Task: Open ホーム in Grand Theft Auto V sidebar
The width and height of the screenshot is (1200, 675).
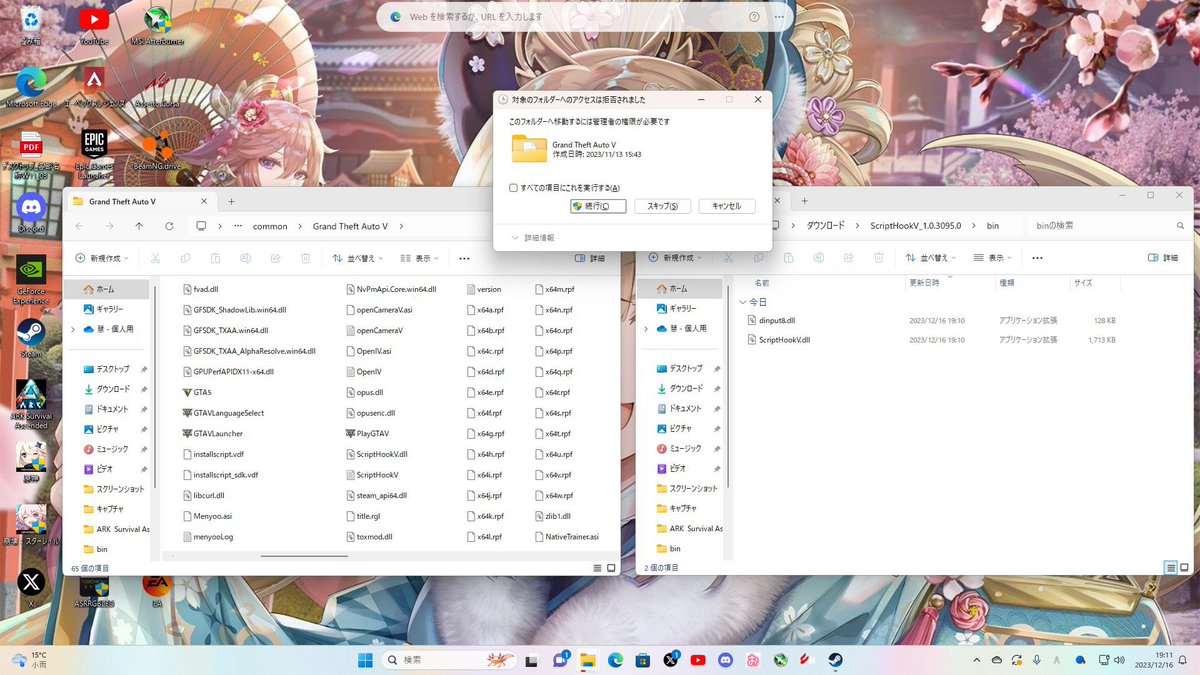Action: point(106,289)
